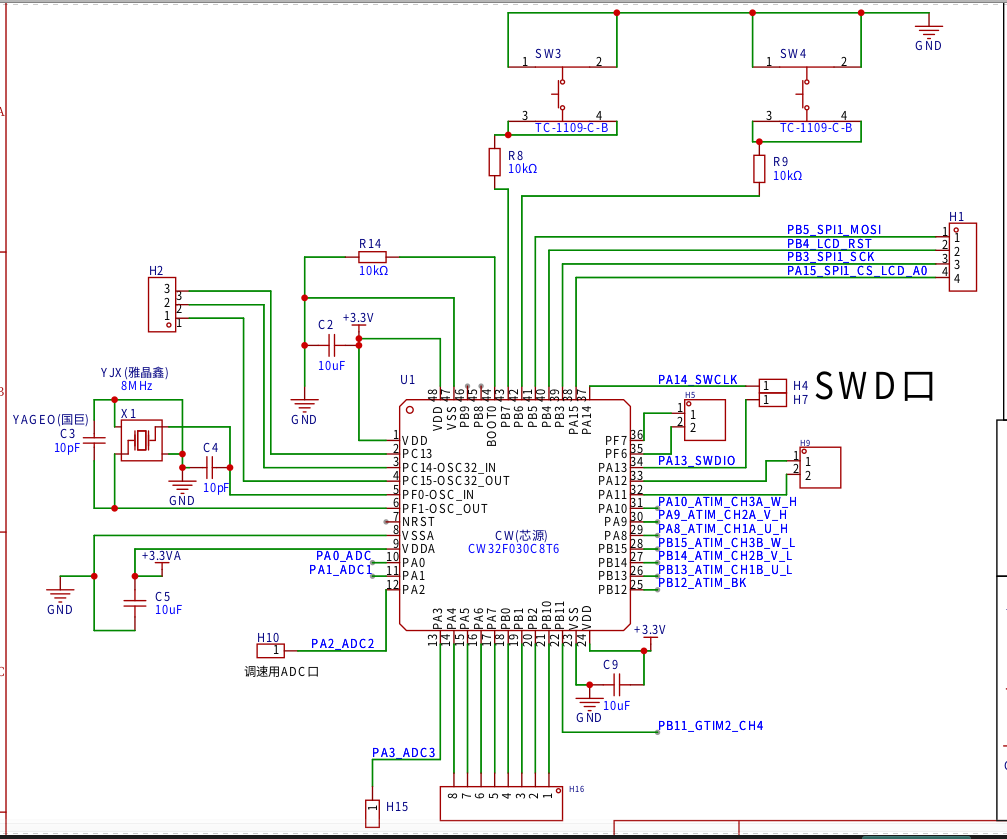
Task: Select the H4 SWD pin connector
Action: click(773, 385)
